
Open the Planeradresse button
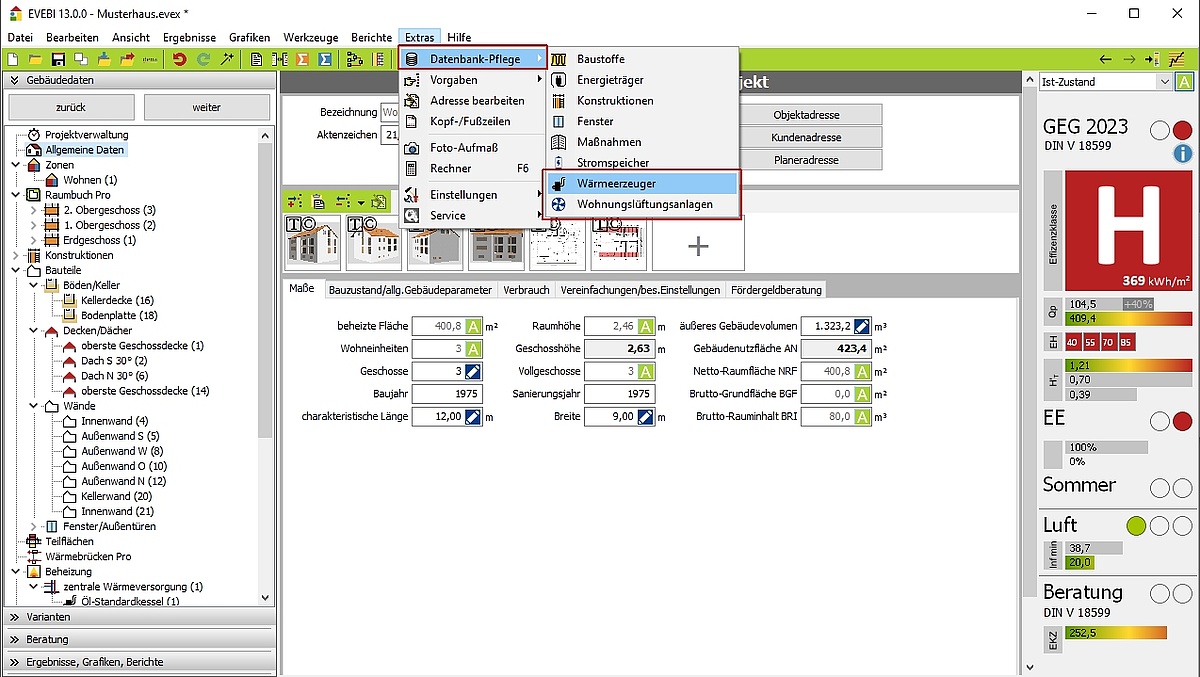pyautogui.click(x=807, y=160)
